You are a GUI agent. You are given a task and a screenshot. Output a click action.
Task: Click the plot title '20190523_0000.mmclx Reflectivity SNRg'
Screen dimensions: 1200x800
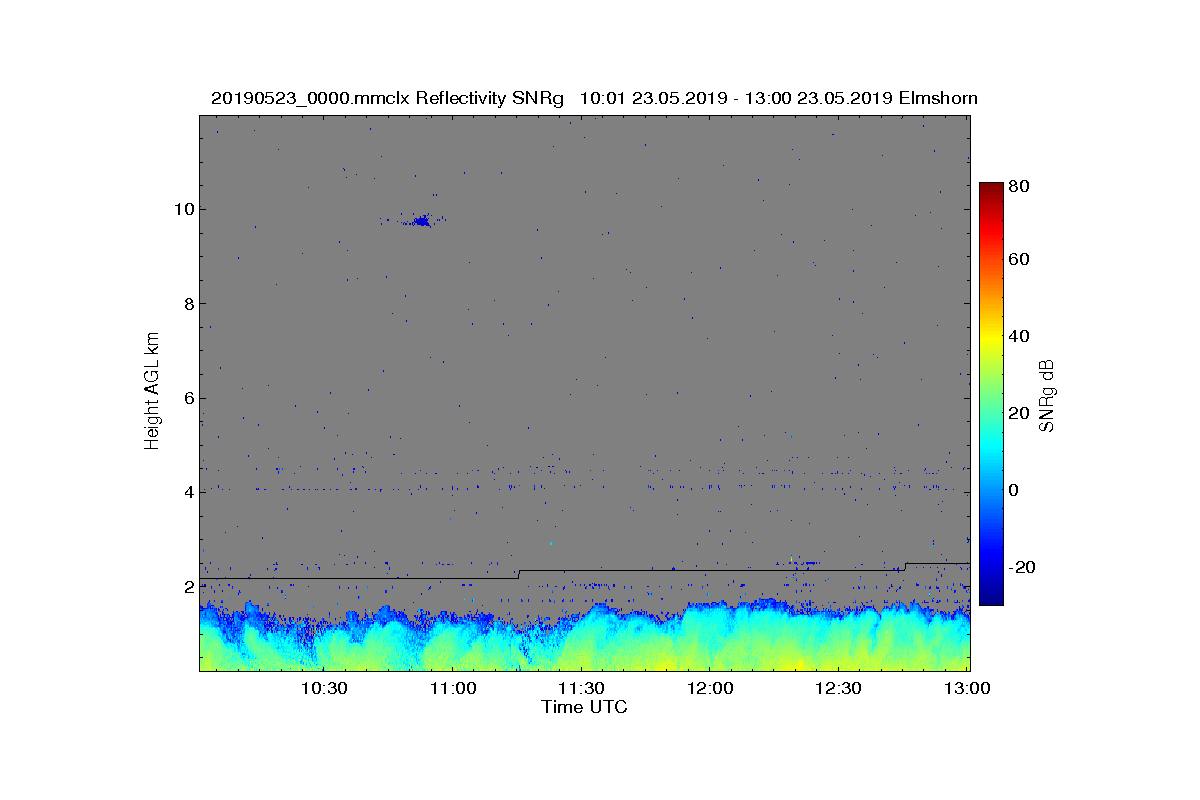click(389, 98)
